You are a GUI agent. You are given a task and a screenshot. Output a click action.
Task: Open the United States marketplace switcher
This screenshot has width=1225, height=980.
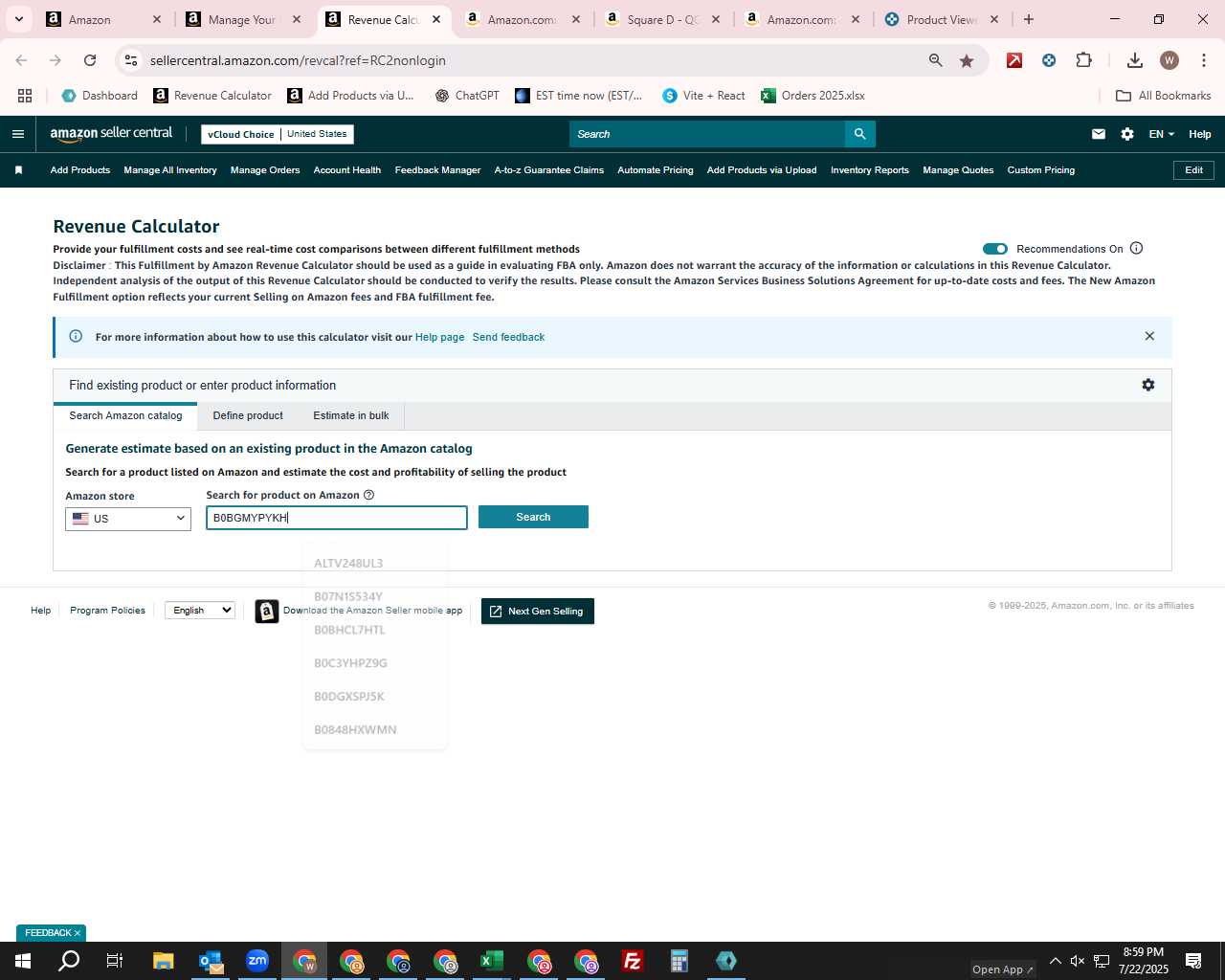[x=317, y=134]
